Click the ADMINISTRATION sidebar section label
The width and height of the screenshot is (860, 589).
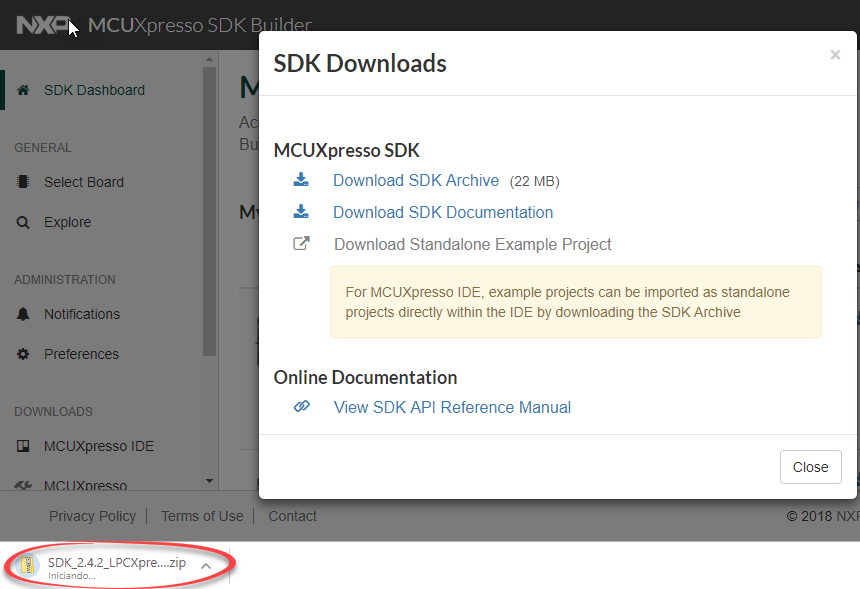point(65,280)
